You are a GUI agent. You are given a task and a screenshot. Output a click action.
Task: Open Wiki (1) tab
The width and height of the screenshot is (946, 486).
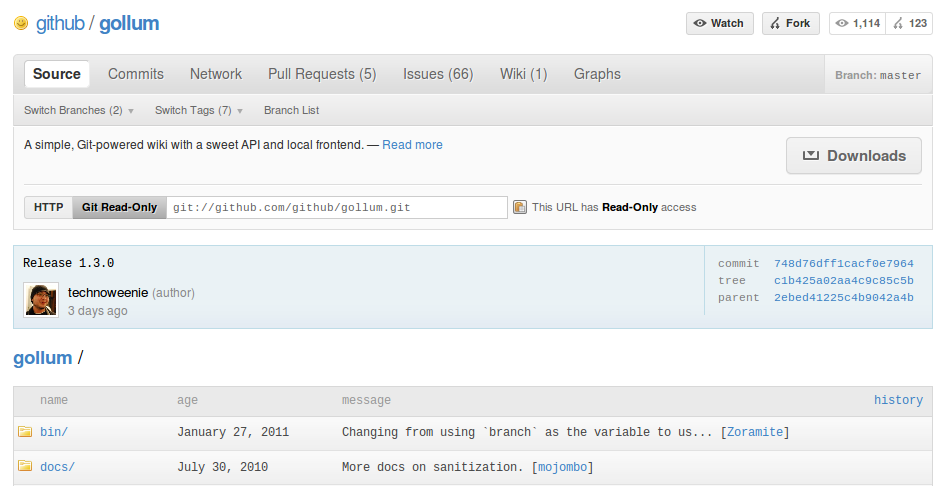click(x=524, y=74)
